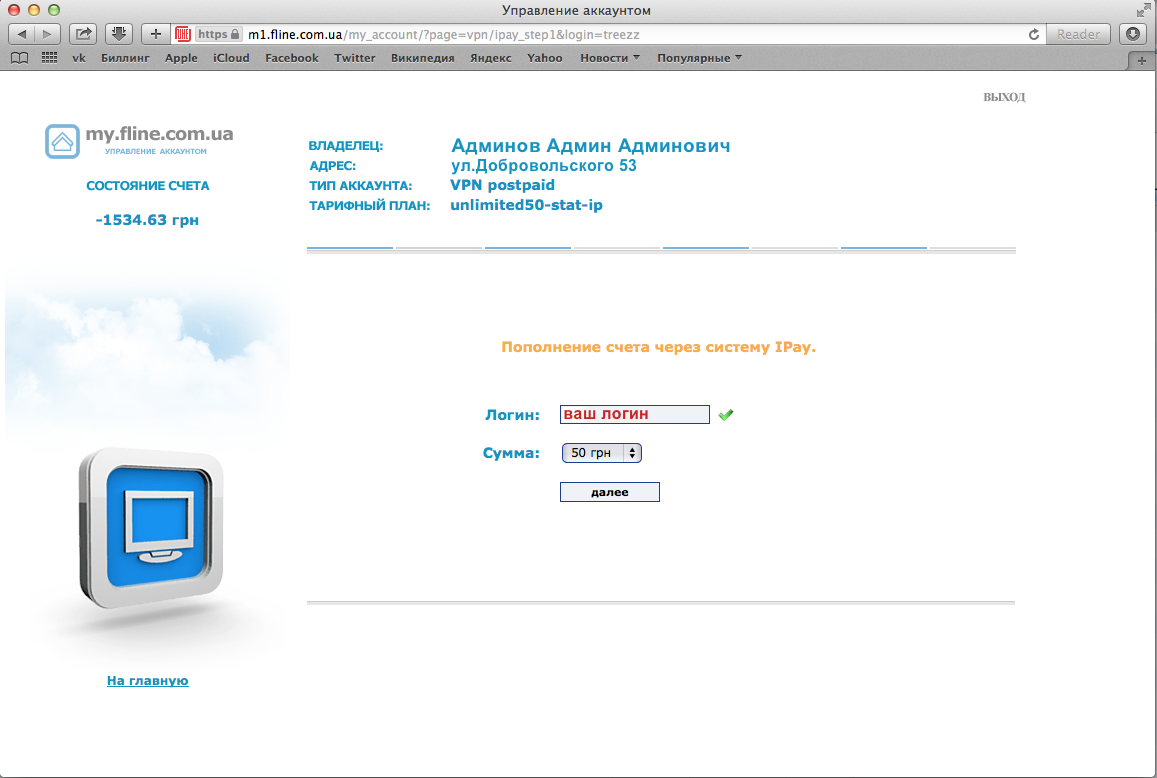The width and height of the screenshot is (1157, 778).
Task: Add a new tab with plus button
Action: click(1141, 60)
